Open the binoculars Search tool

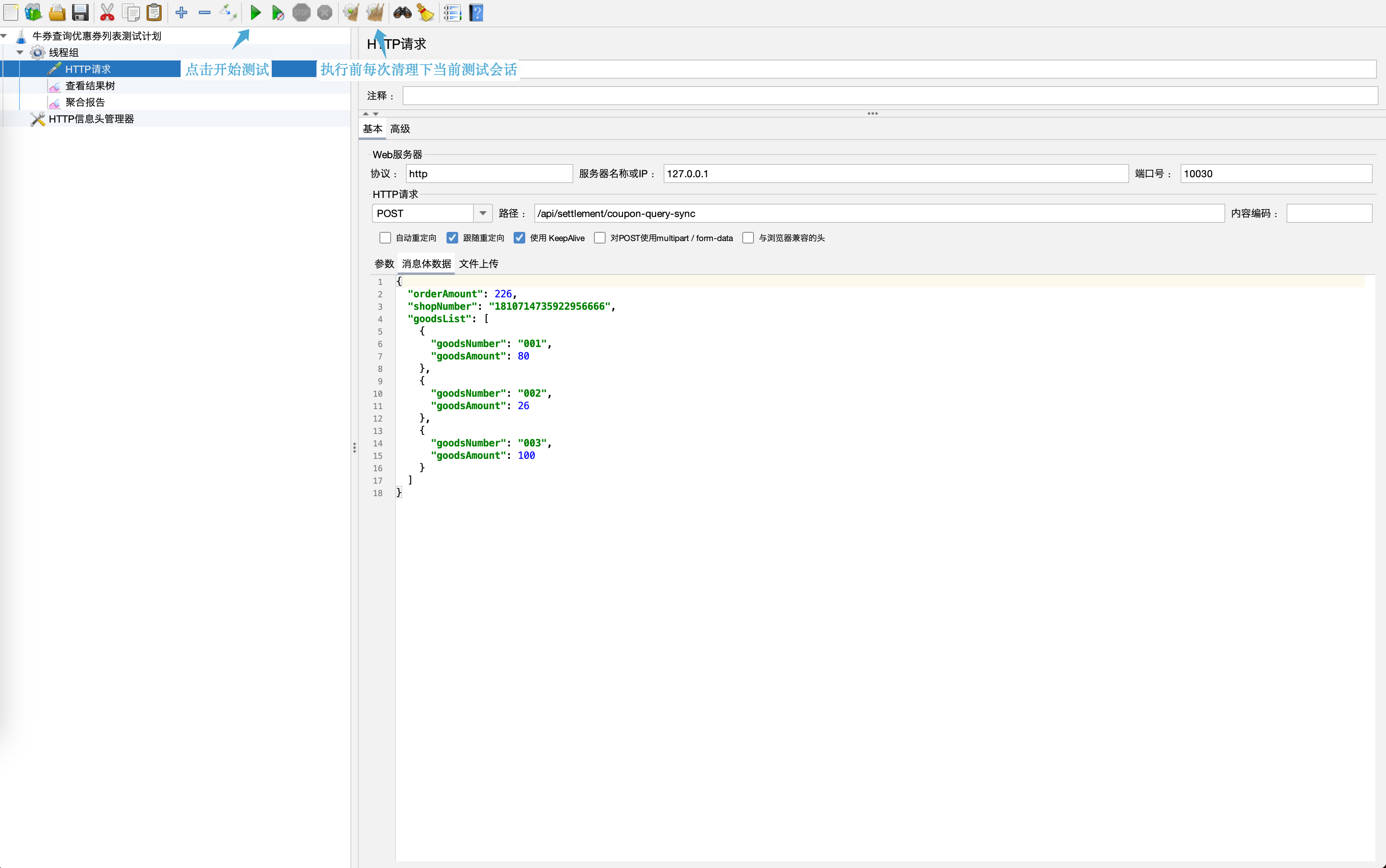tap(402, 12)
